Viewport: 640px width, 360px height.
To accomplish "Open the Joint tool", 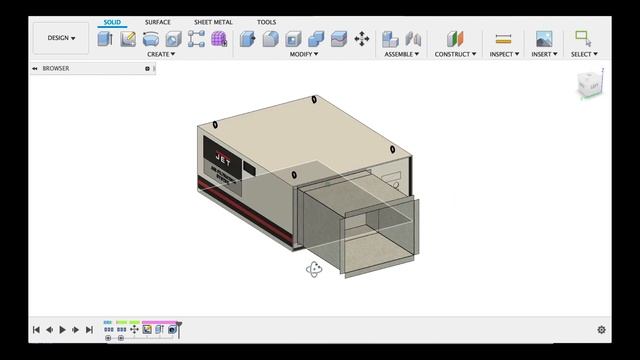I will pos(413,39).
